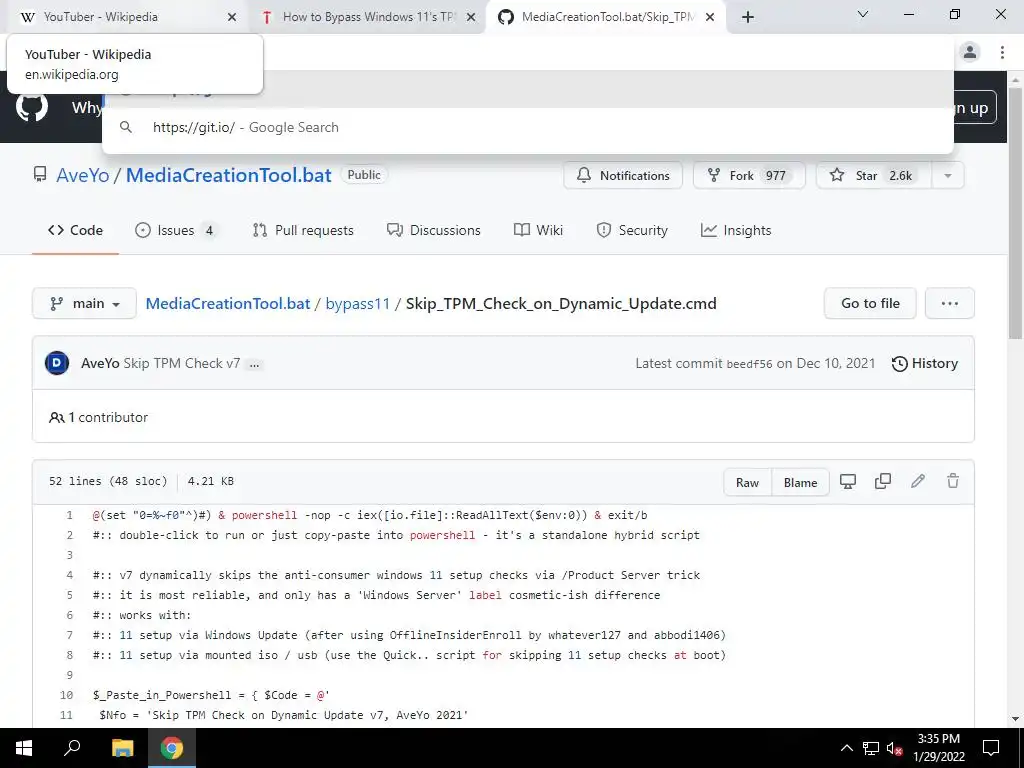Open Action Center notifications icon
Screen dimensions: 1024x768
pos(991,748)
